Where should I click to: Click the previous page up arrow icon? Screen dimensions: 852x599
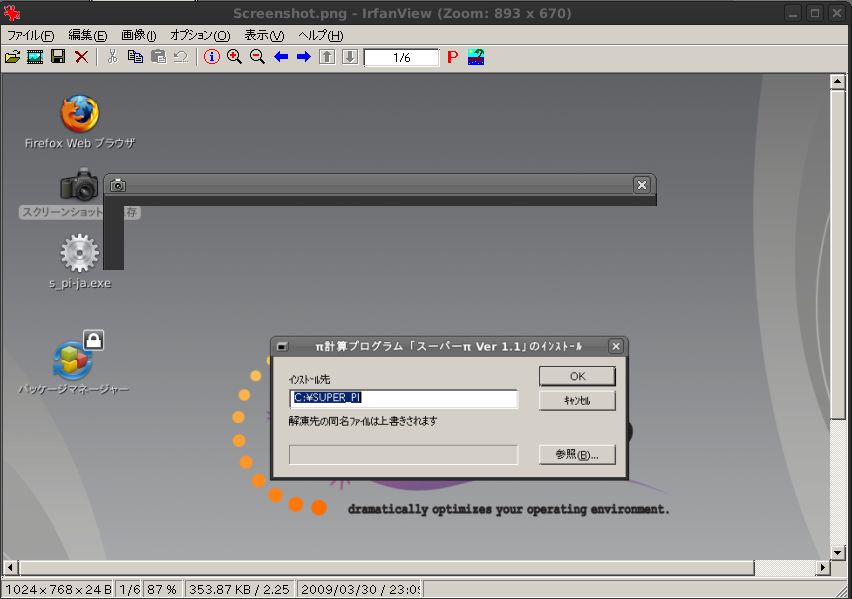[327, 57]
